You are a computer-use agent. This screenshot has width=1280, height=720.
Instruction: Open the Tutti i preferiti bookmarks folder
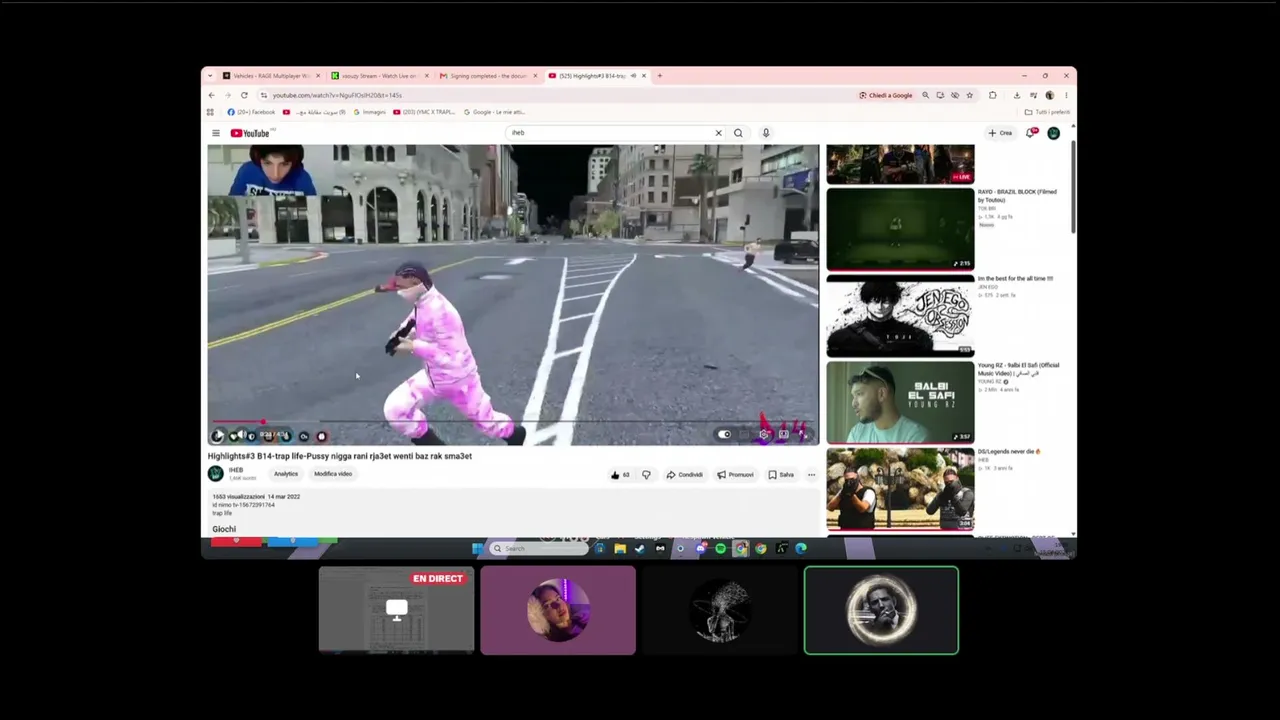(1047, 112)
